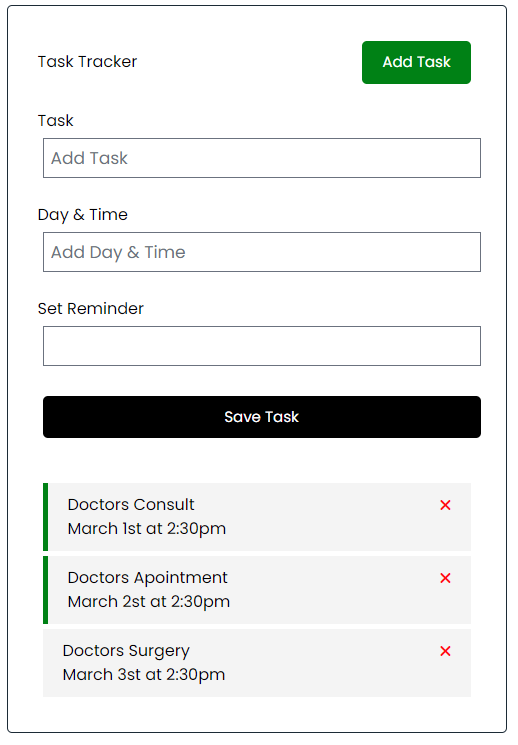Click the March 3st at 2:30pm text
Screen dimensions: 518x745
coord(144,675)
